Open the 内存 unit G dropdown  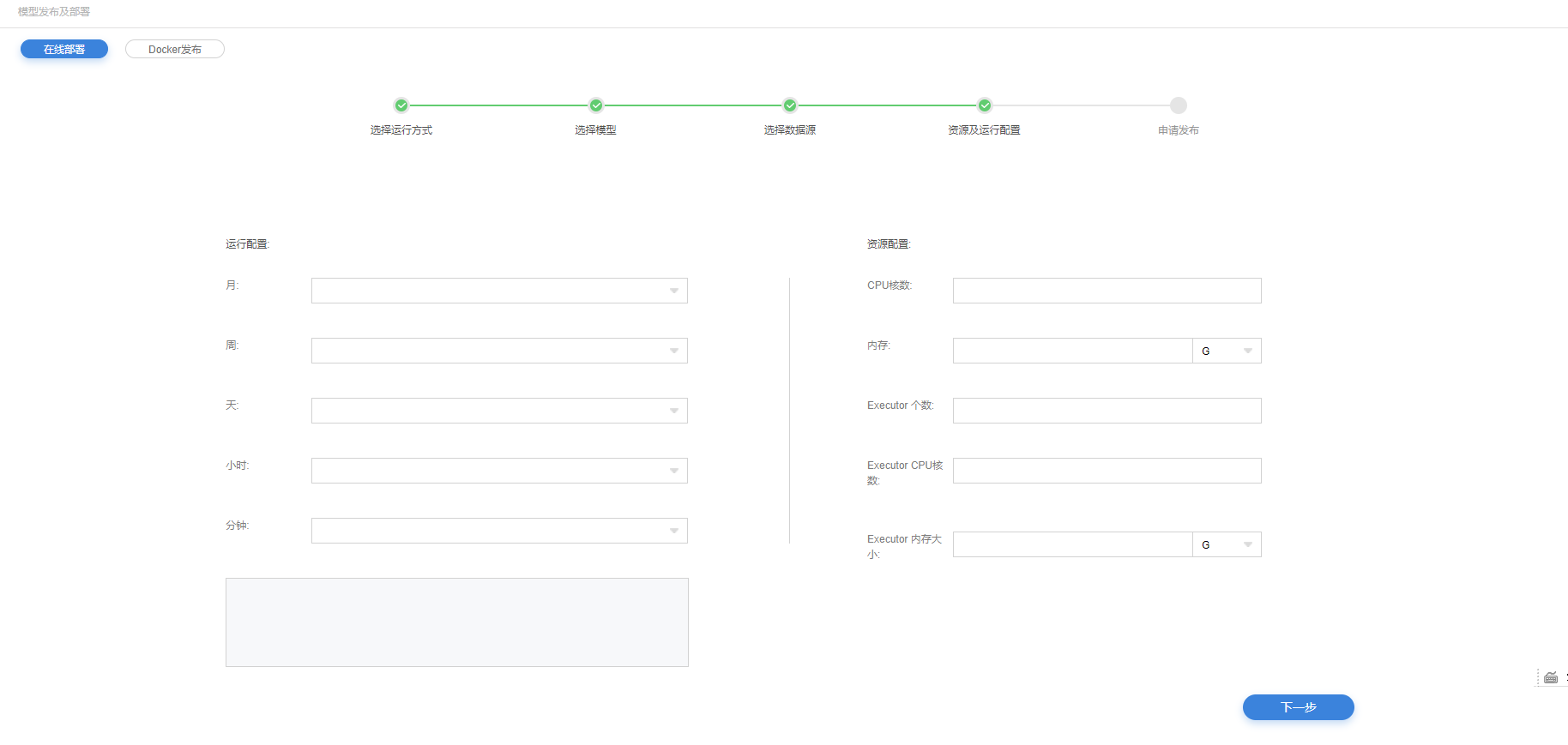(1227, 351)
